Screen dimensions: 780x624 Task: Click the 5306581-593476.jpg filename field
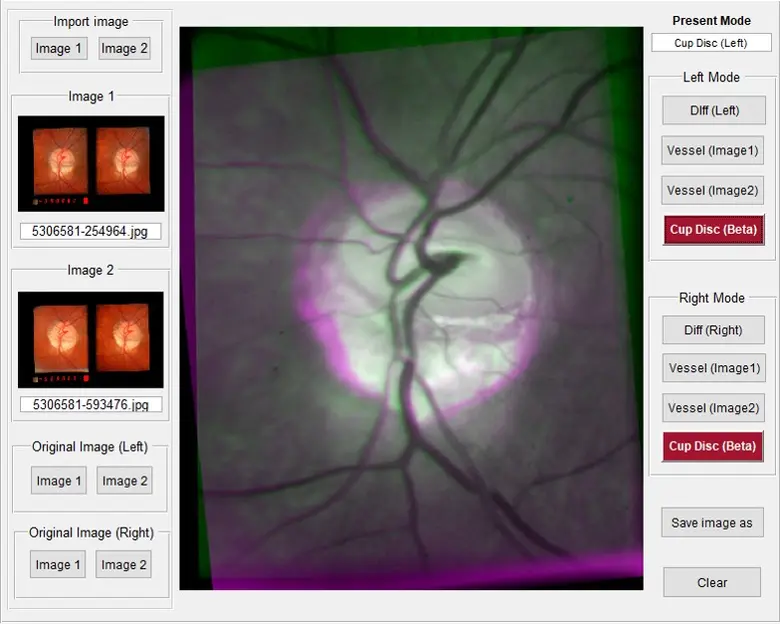pos(91,405)
